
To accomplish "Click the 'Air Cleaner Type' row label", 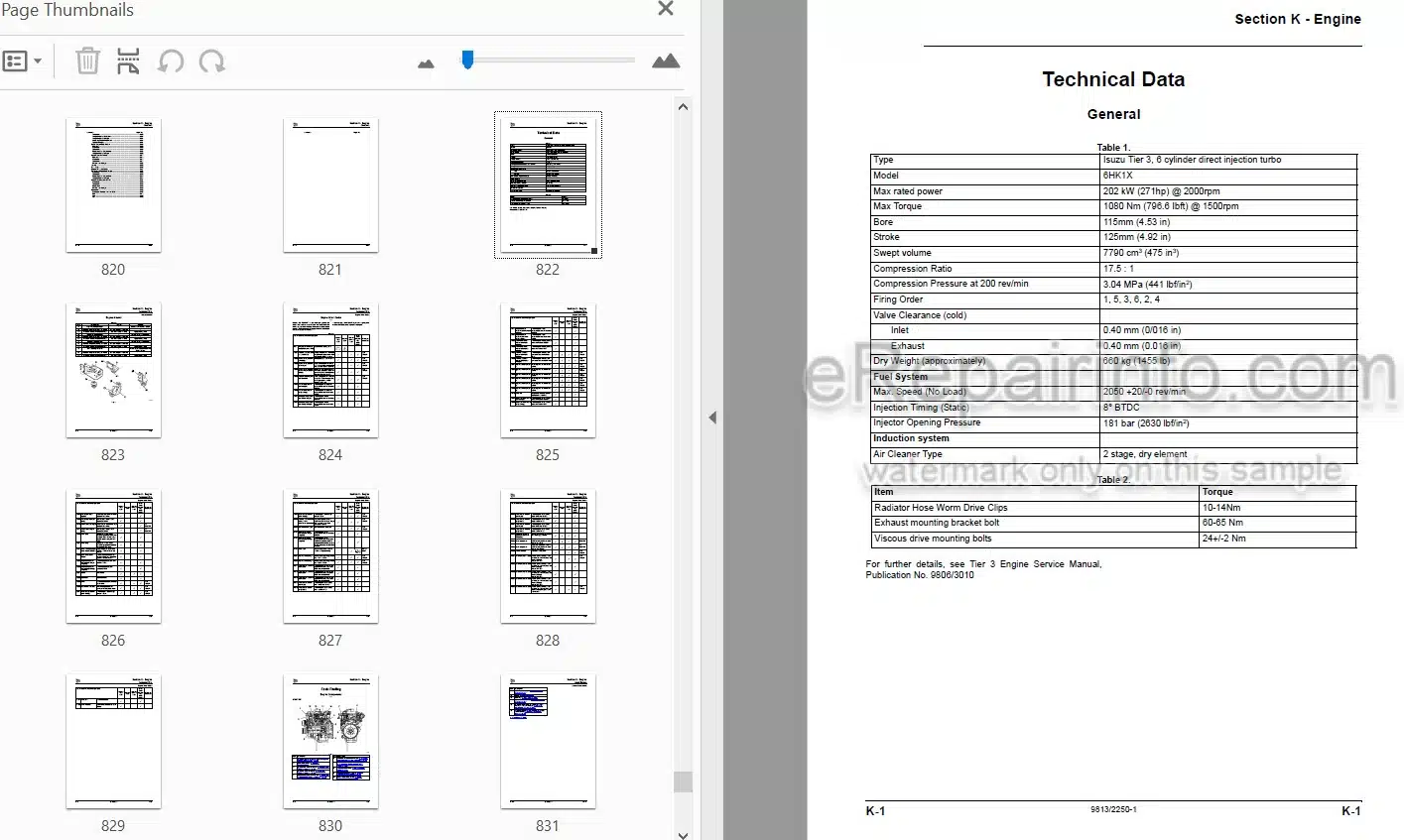I will [907, 454].
